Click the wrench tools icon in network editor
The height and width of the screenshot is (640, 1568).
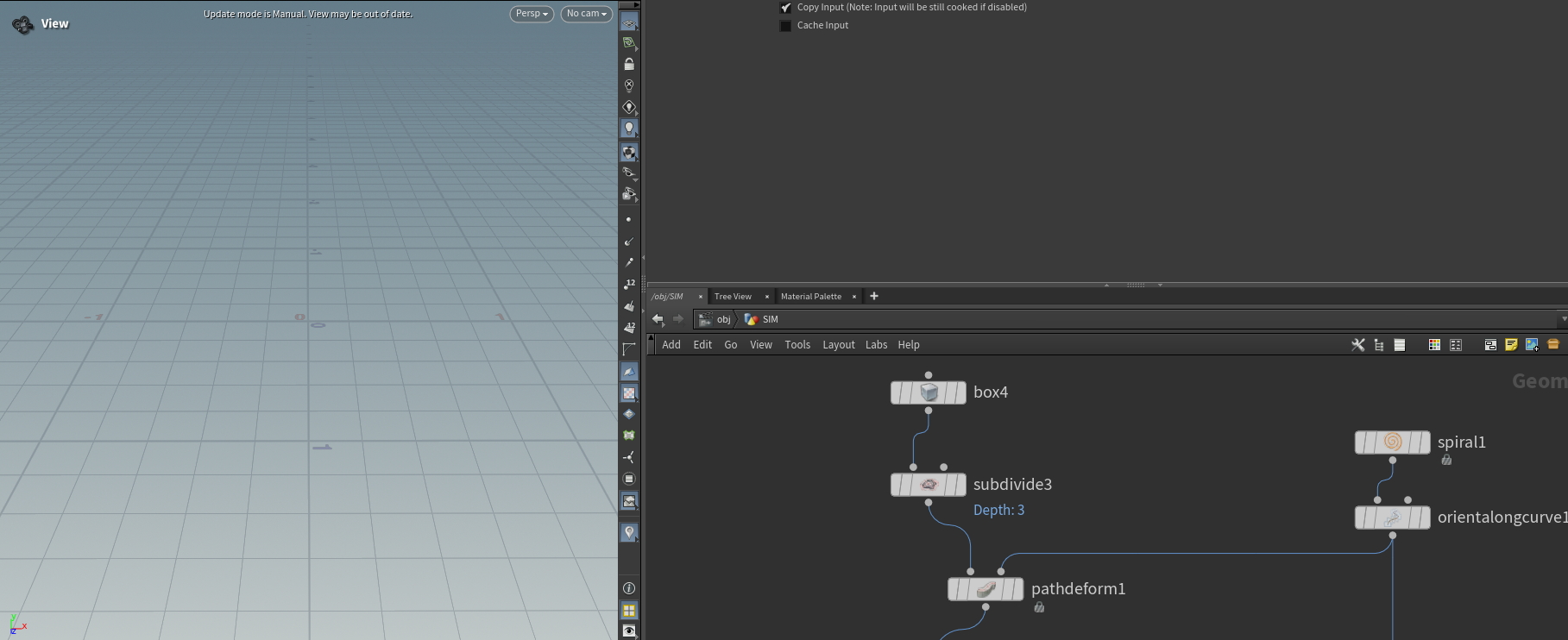point(1357,345)
